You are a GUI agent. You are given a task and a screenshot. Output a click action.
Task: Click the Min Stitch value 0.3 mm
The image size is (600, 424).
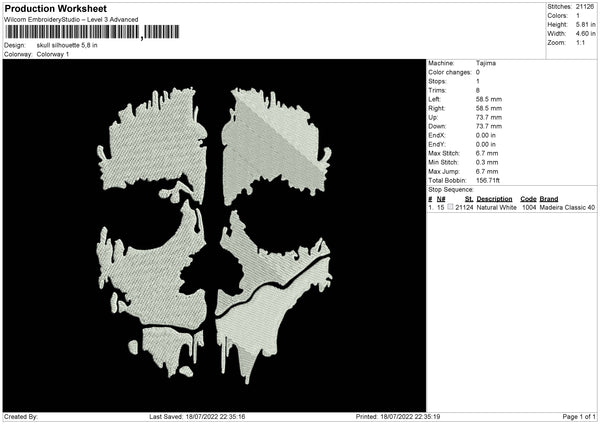tap(487, 163)
